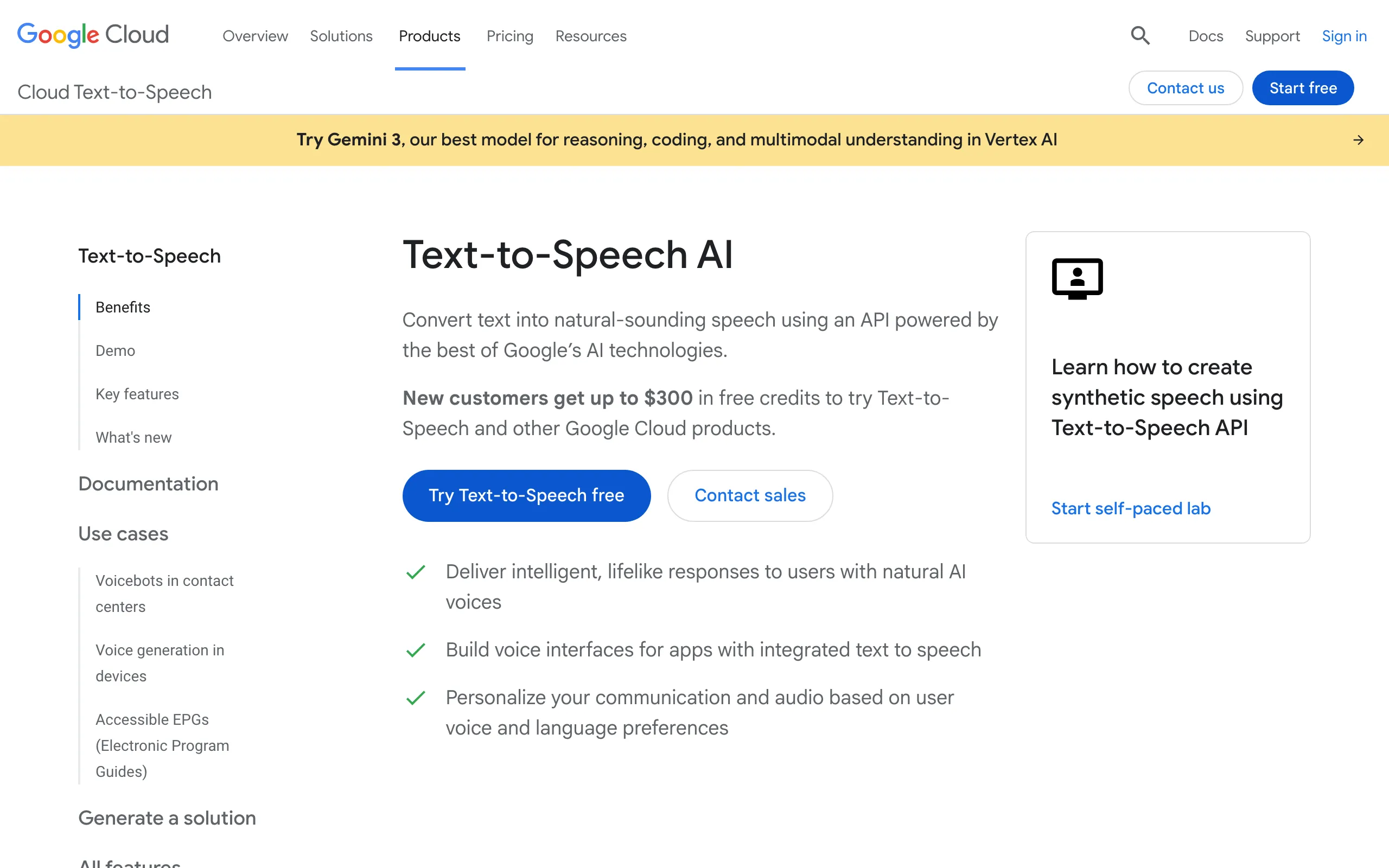Click the arrow on the Gemini 3 banner
The image size is (1389, 868).
(x=1359, y=139)
